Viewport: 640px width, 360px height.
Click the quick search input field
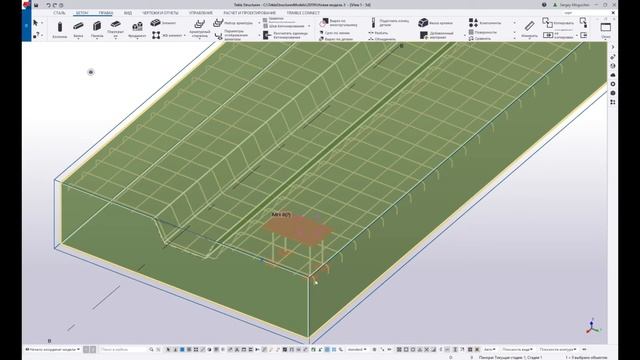click(124, 349)
